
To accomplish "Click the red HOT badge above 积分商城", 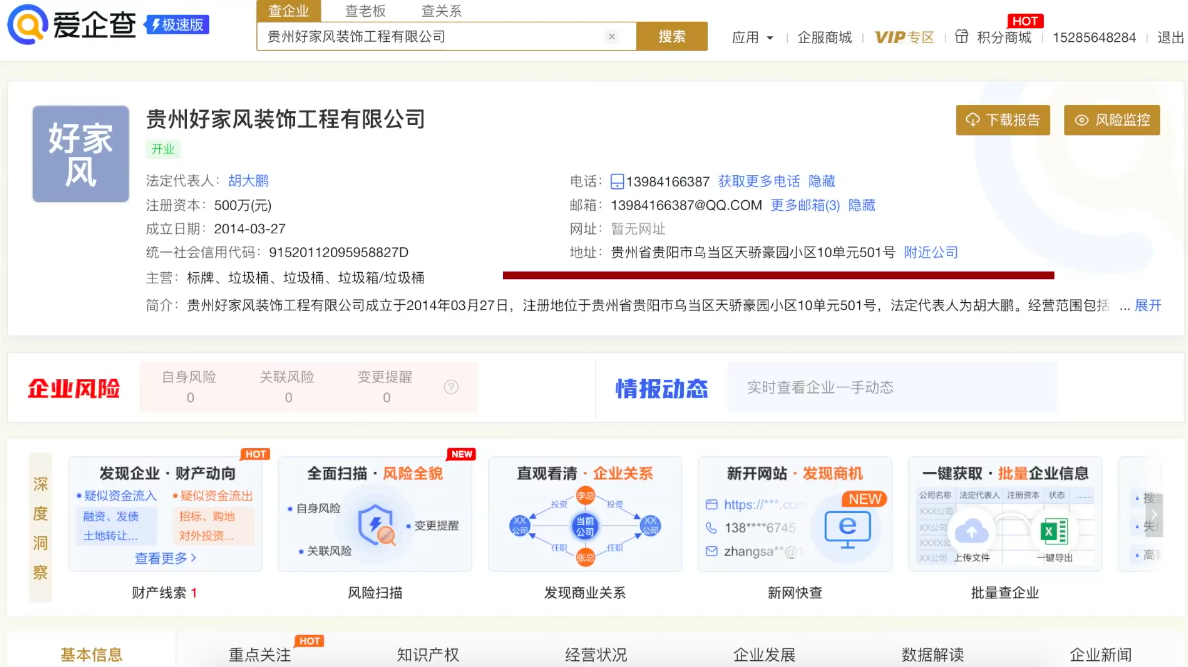I will [1025, 21].
